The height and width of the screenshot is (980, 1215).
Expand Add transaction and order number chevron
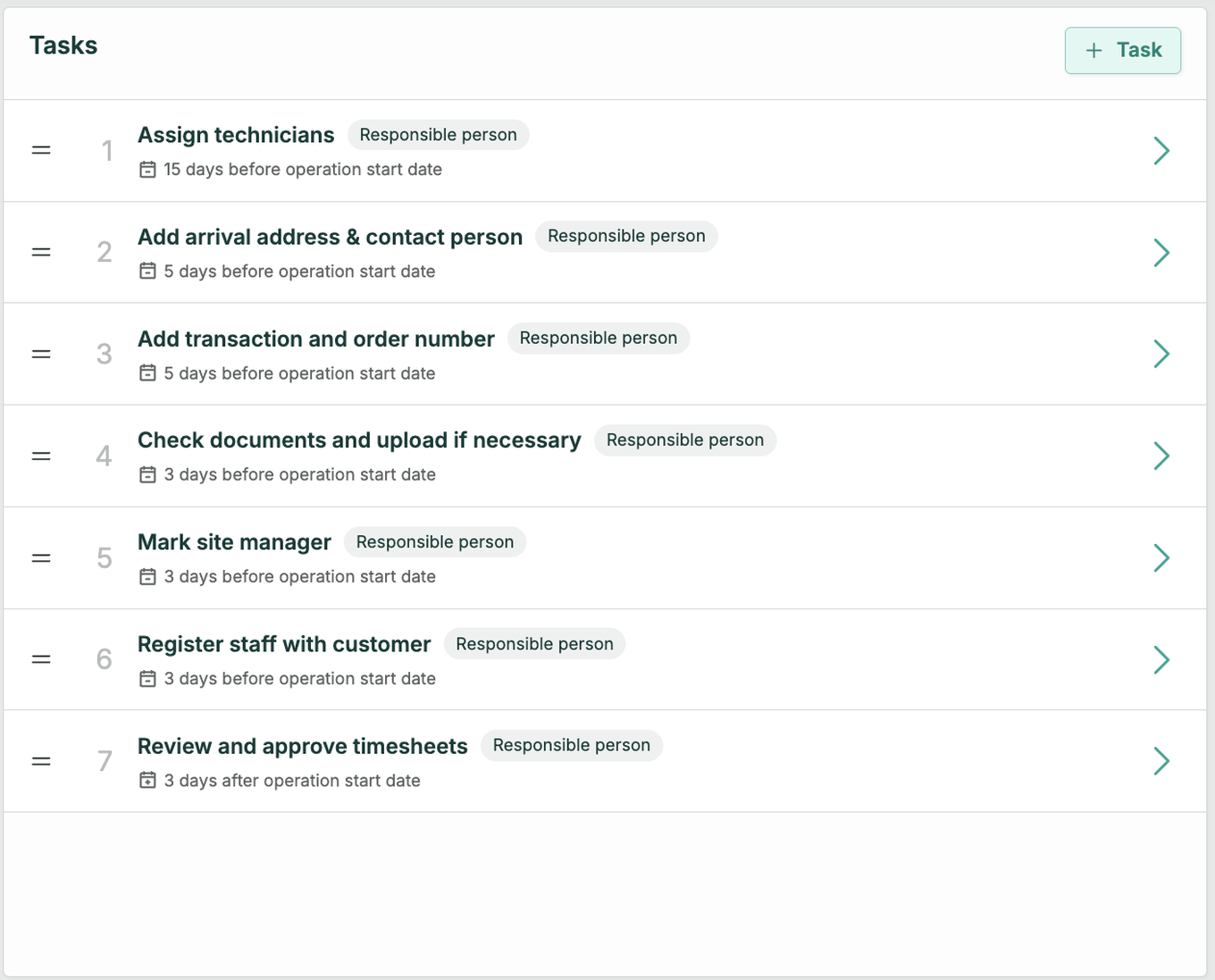click(x=1161, y=354)
